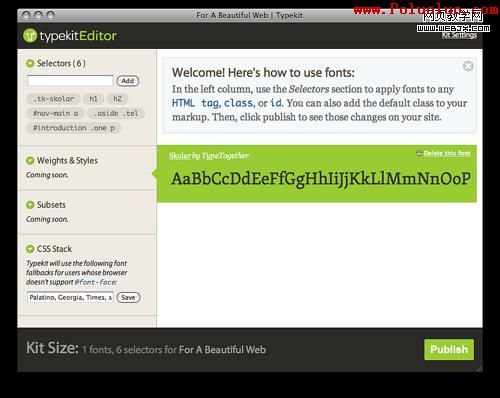The image size is (500, 398).
Task: Save the CSS Stack fallbacks
Action: tap(128, 297)
